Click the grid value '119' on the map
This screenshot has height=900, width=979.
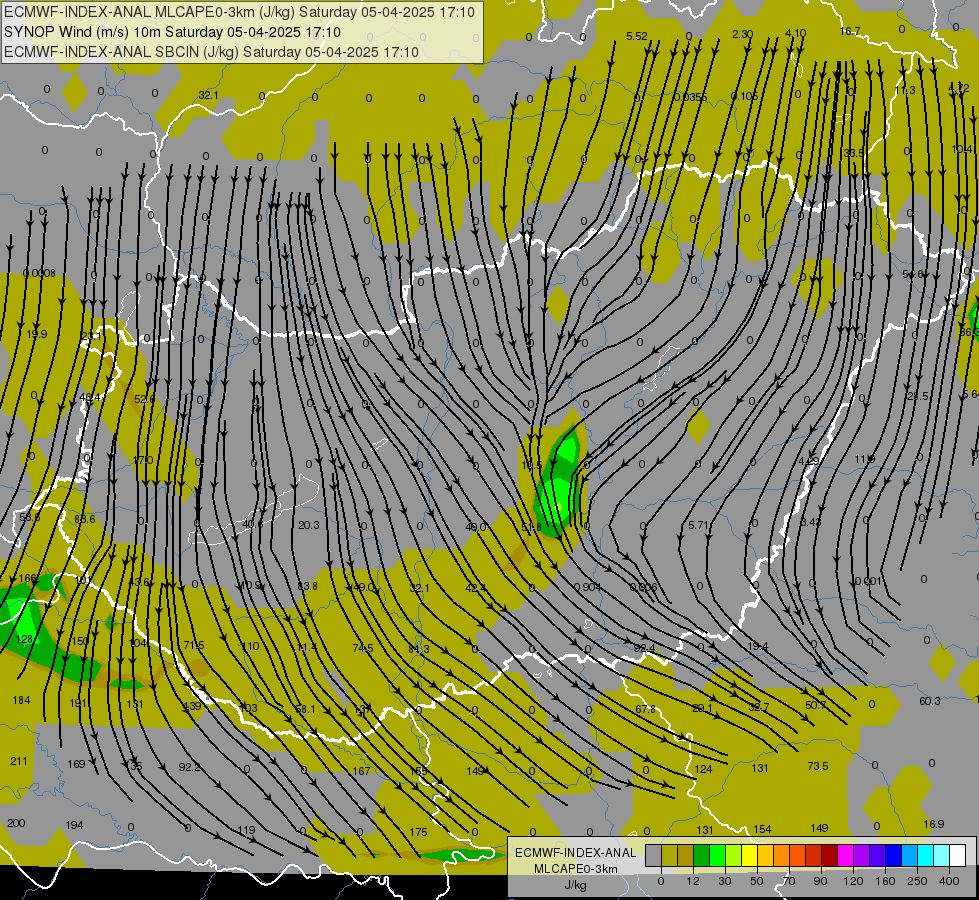[247, 830]
